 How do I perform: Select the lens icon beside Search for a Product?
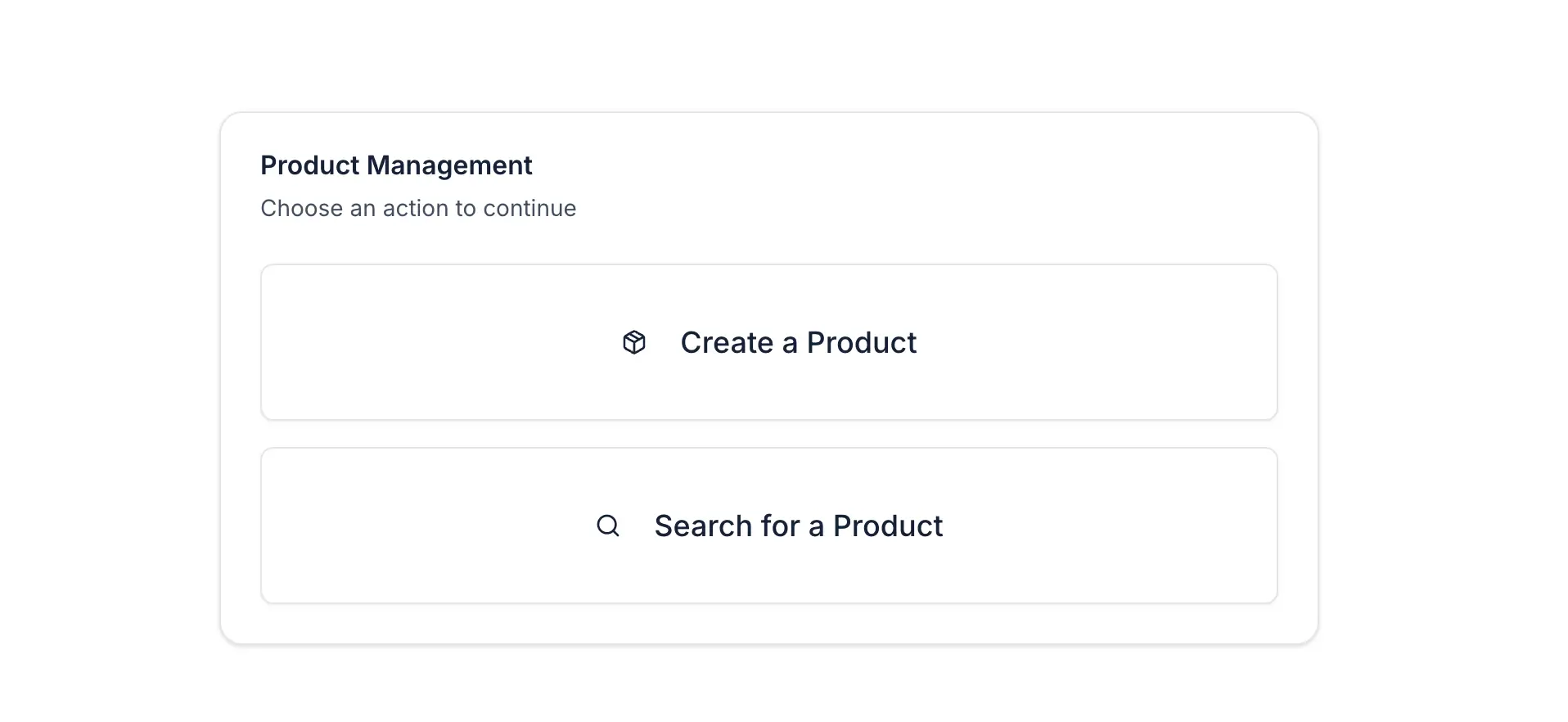click(x=607, y=526)
